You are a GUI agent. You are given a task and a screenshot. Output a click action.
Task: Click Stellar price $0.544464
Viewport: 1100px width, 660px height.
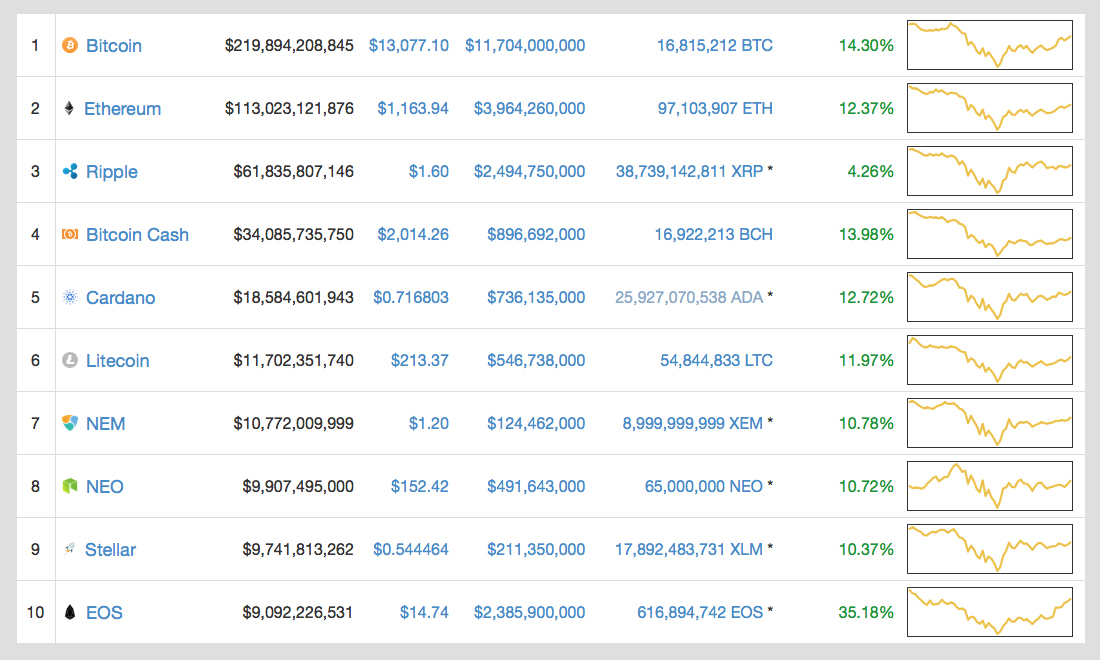(411, 549)
